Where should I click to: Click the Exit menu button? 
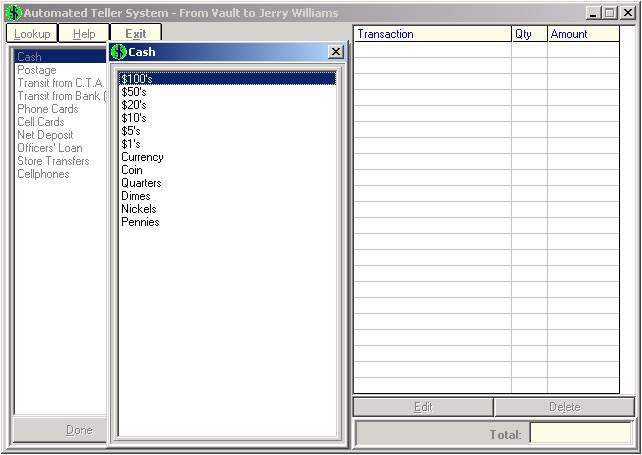click(135, 34)
